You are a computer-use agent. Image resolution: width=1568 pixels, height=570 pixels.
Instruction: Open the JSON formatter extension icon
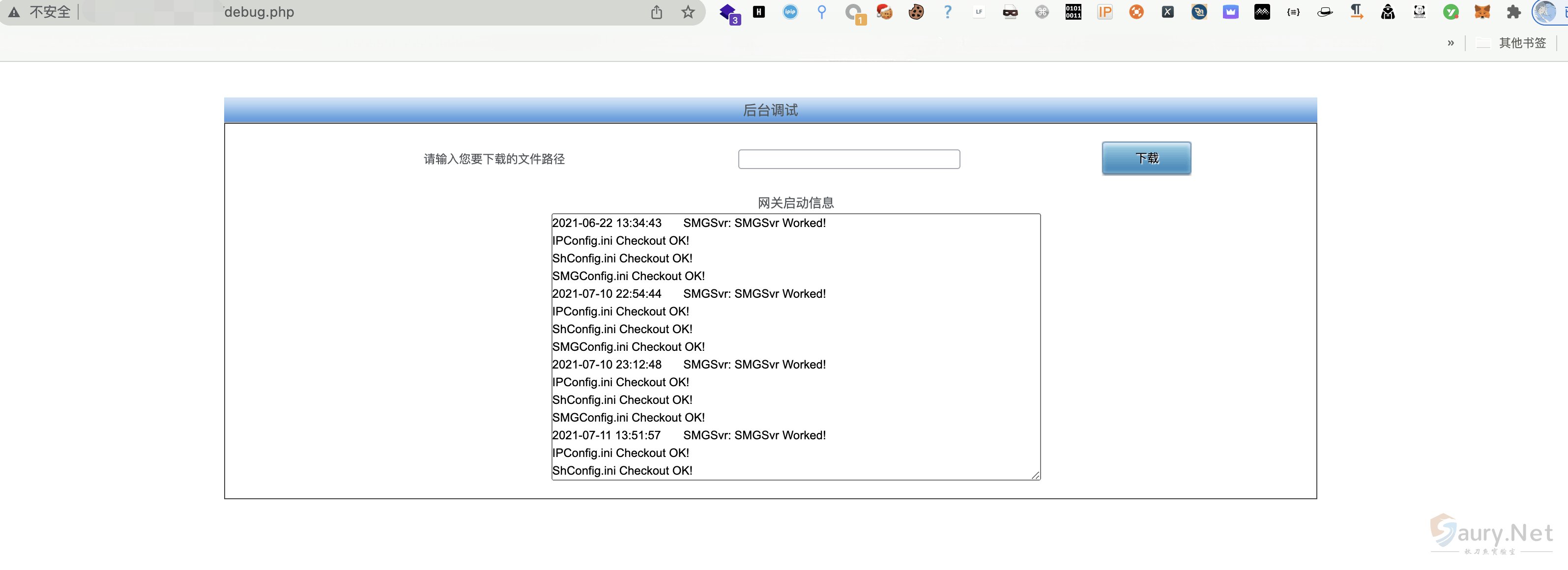[1293, 12]
